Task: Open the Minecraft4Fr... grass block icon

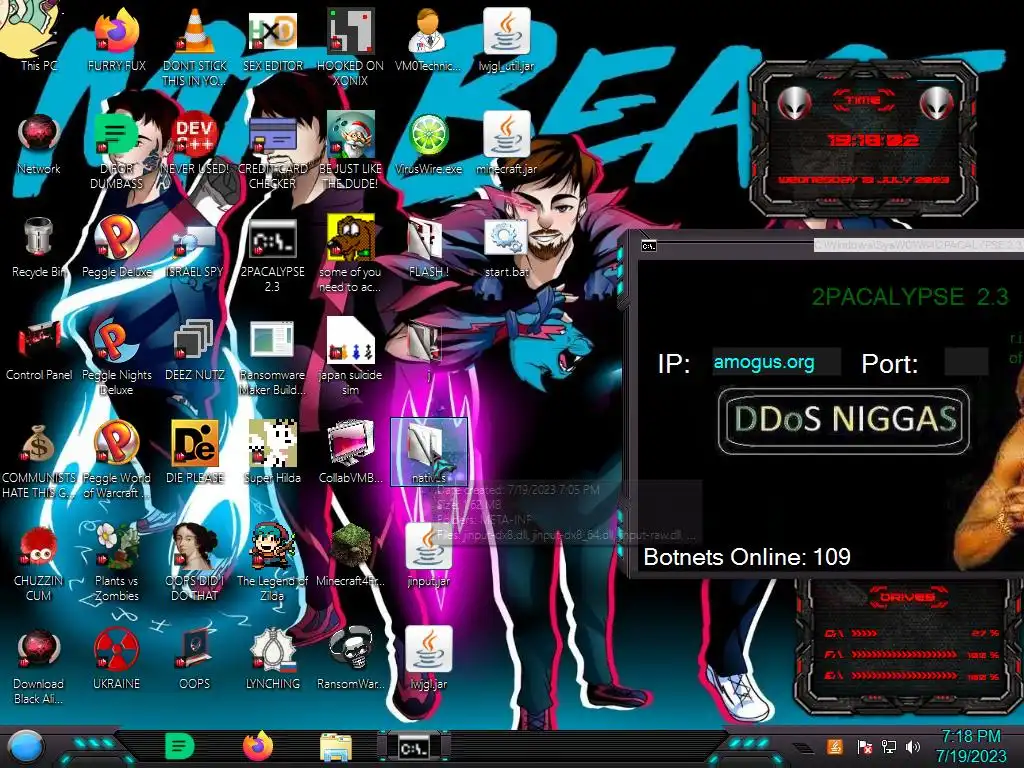Action: click(351, 554)
